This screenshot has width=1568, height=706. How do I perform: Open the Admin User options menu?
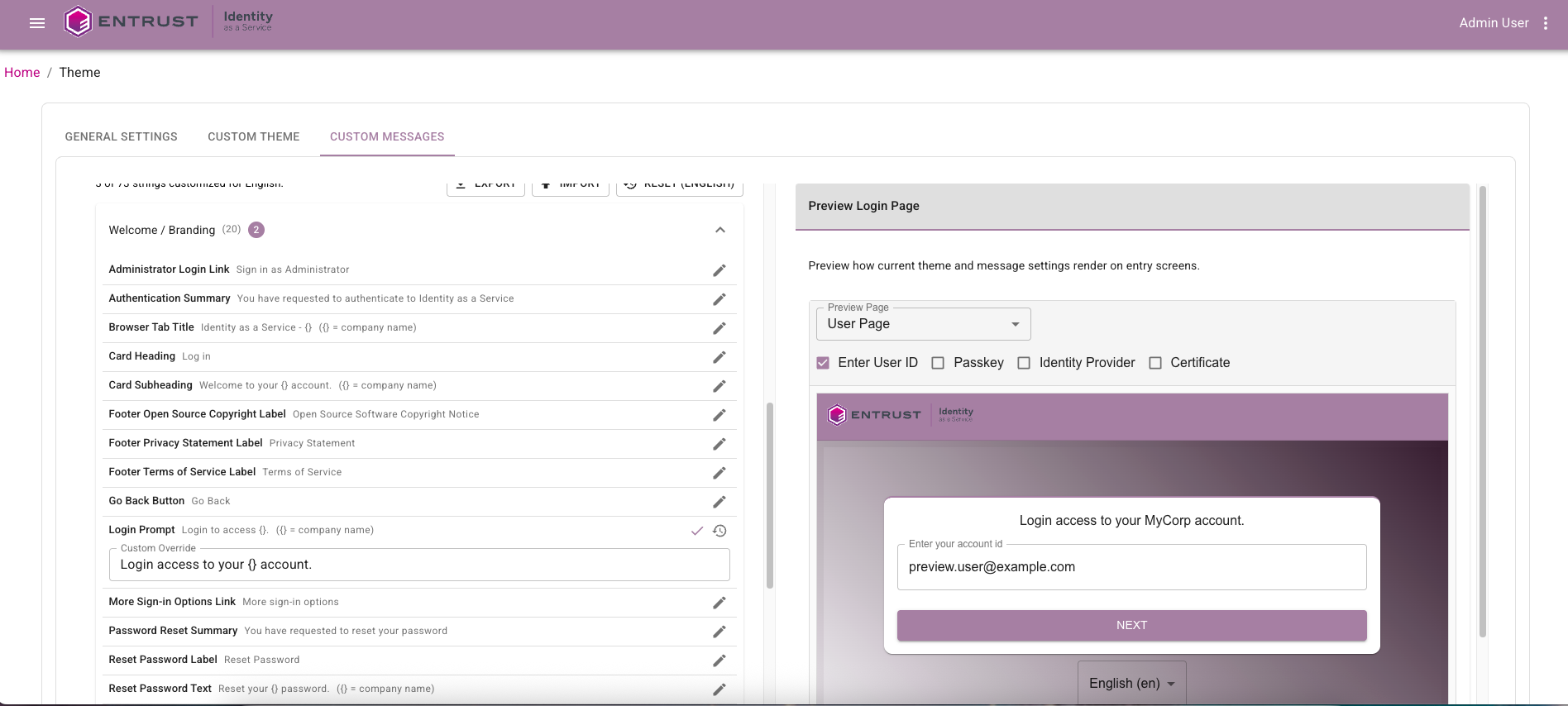pos(1545,23)
